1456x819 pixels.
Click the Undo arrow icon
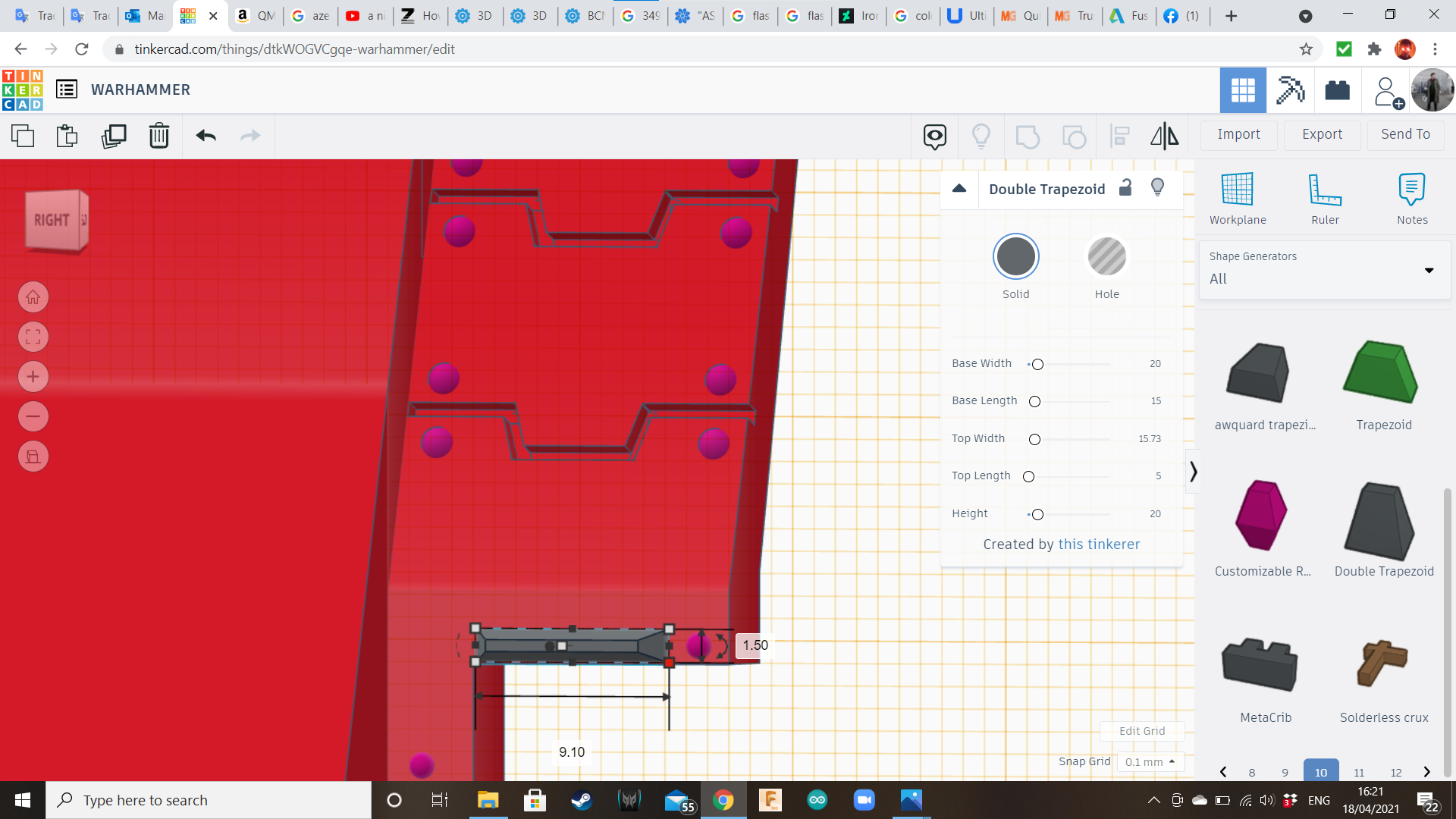pos(206,136)
